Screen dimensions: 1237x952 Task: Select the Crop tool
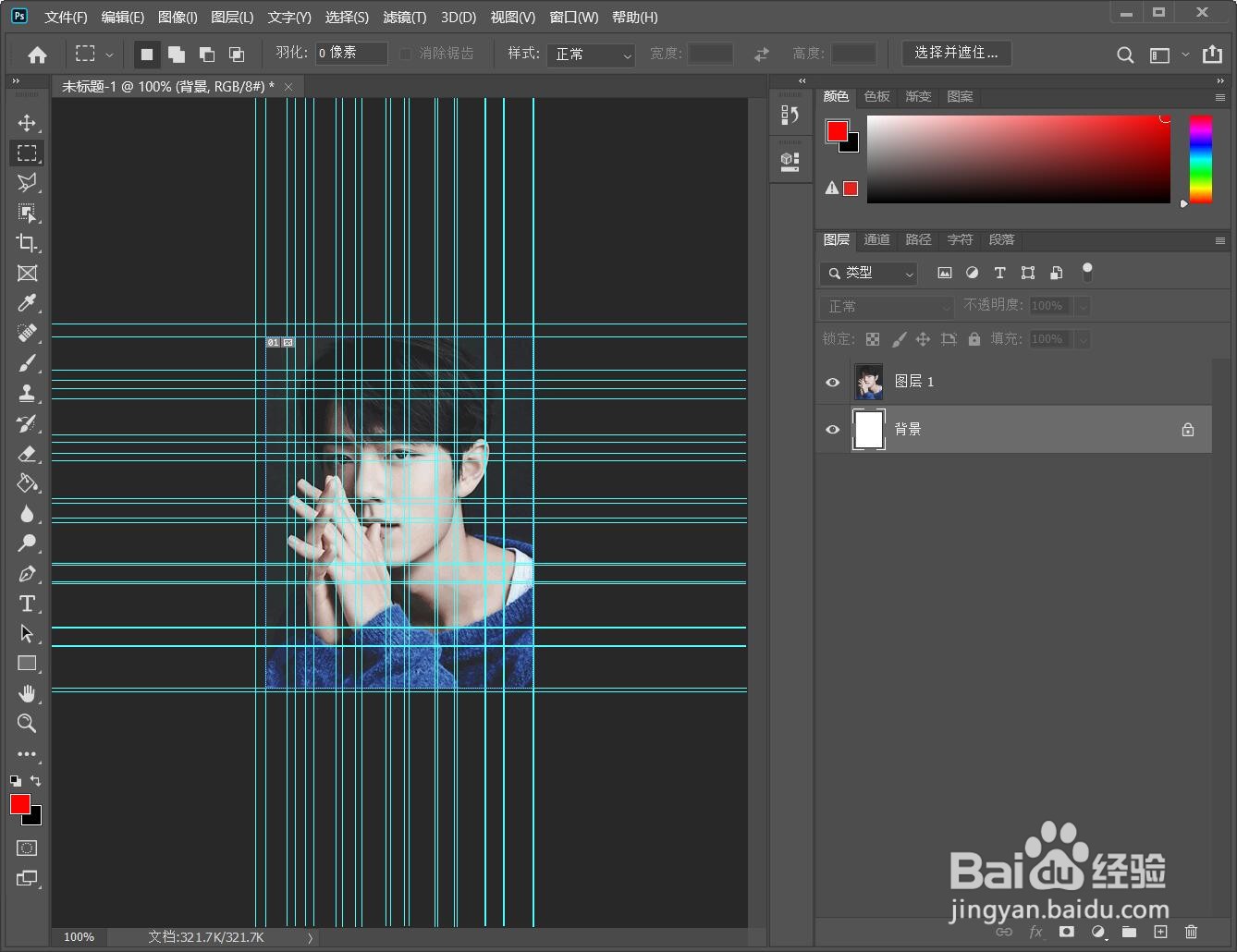coord(27,243)
